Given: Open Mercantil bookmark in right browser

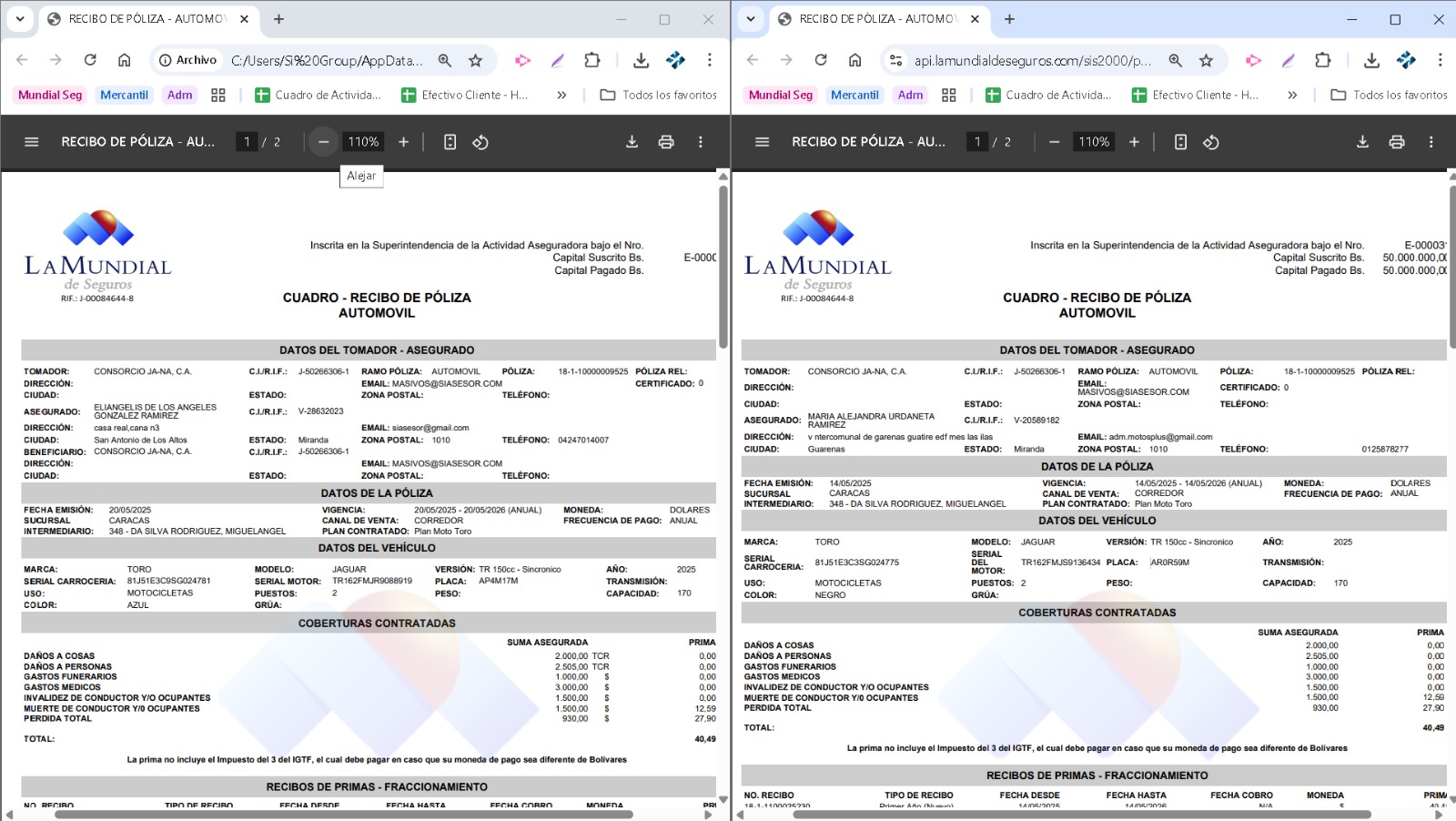Looking at the screenshot, I should tap(854, 95).
